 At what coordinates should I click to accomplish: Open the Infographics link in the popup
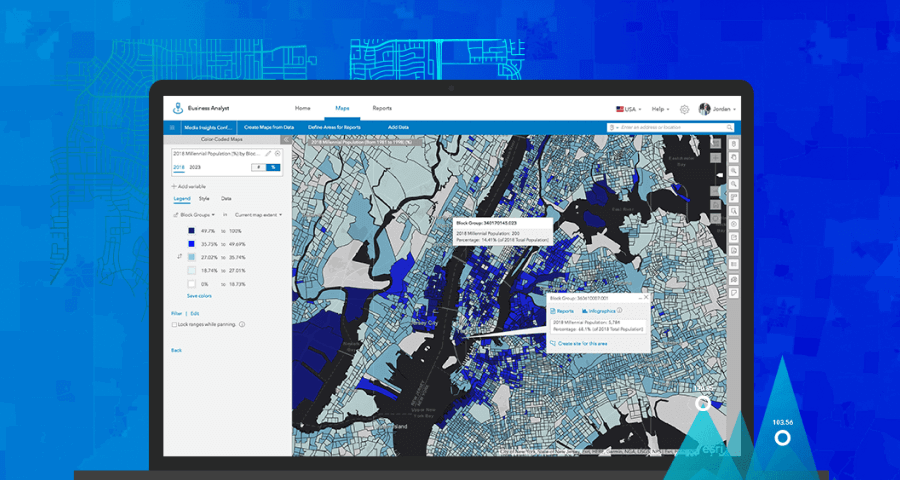point(601,311)
